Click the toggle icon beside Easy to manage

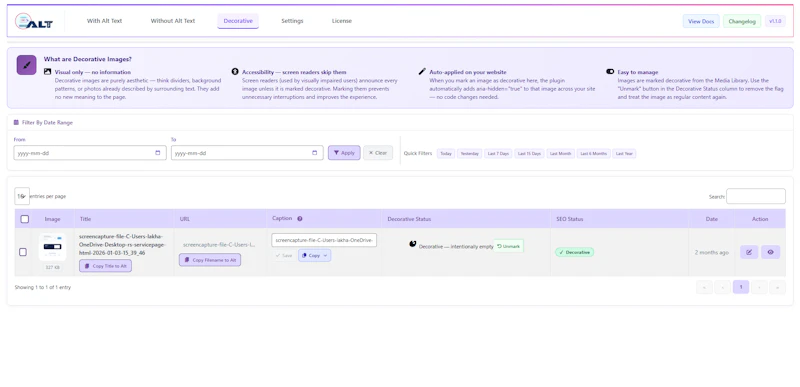tap(610, 72)
